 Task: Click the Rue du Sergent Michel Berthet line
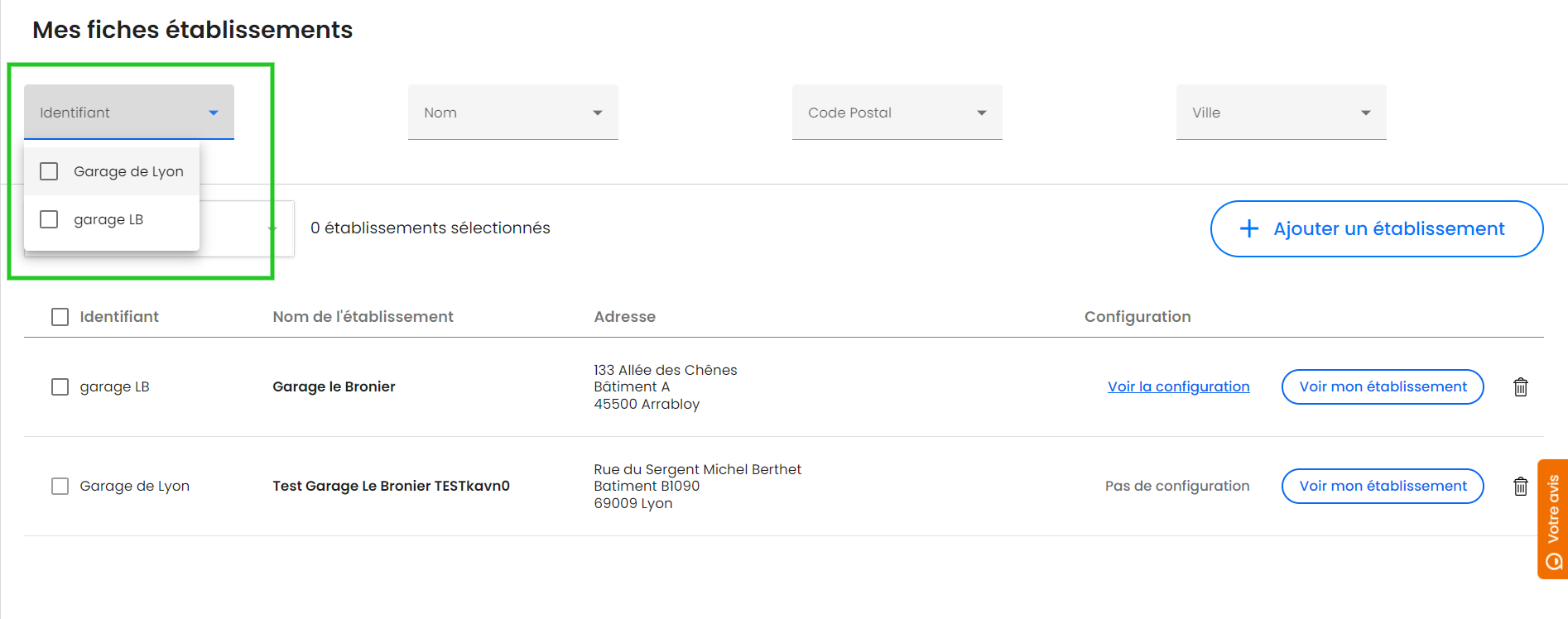[697, 469]
